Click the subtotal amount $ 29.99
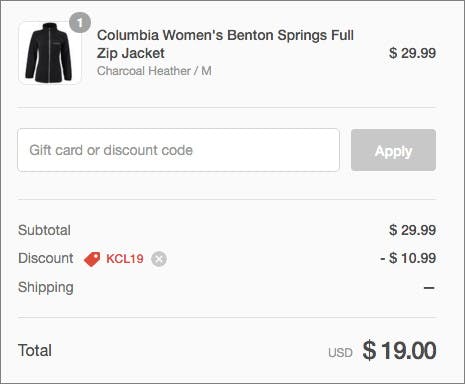 point(412,230)
